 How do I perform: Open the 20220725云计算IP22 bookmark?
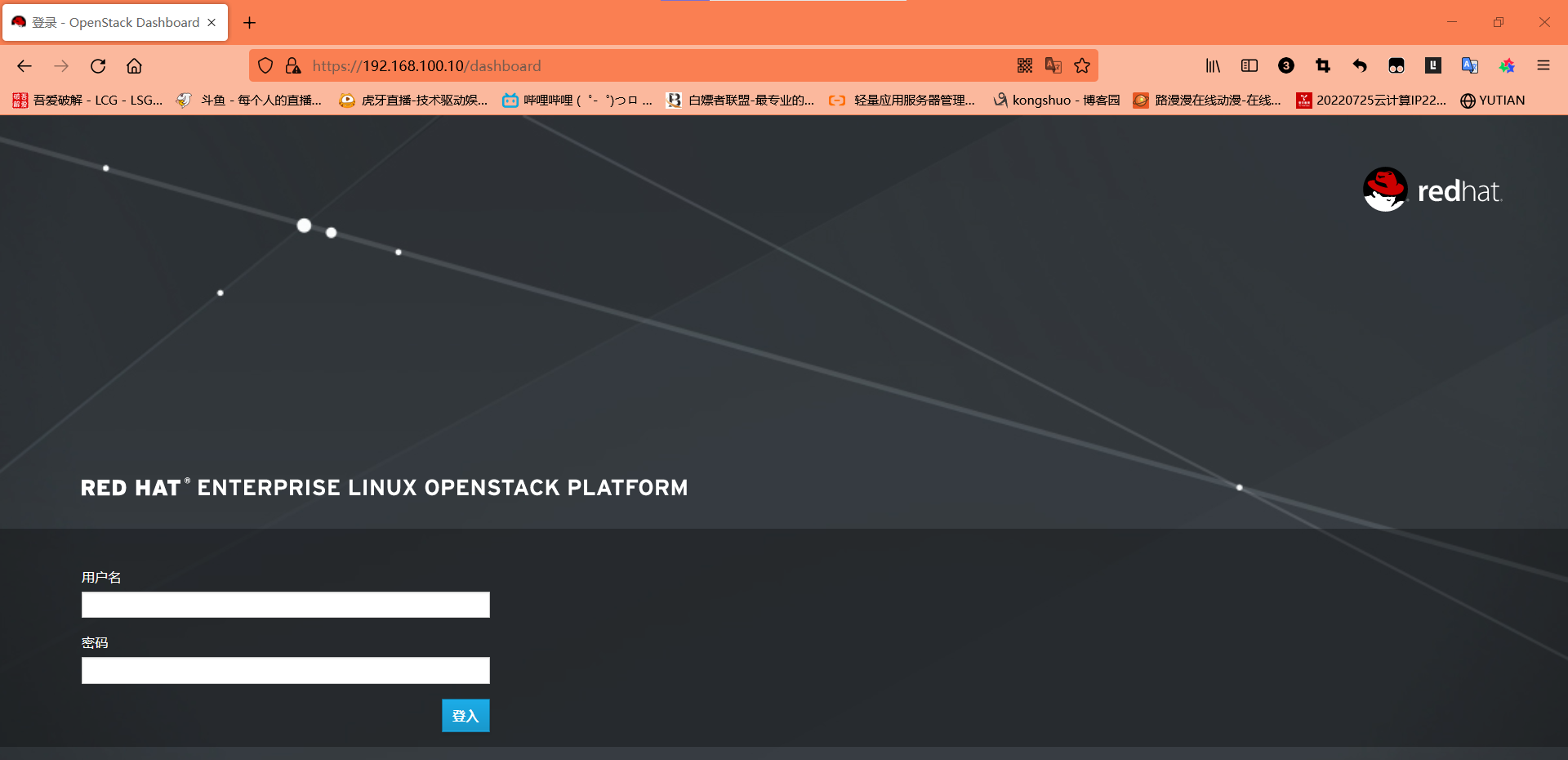(x=1371, y=101)
